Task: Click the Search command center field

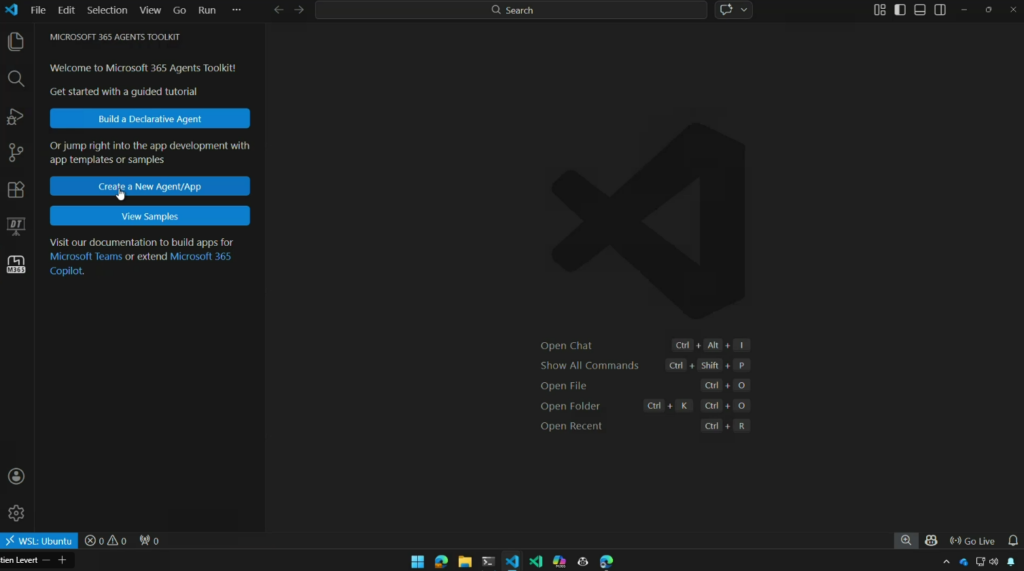Action: point(513,10)
